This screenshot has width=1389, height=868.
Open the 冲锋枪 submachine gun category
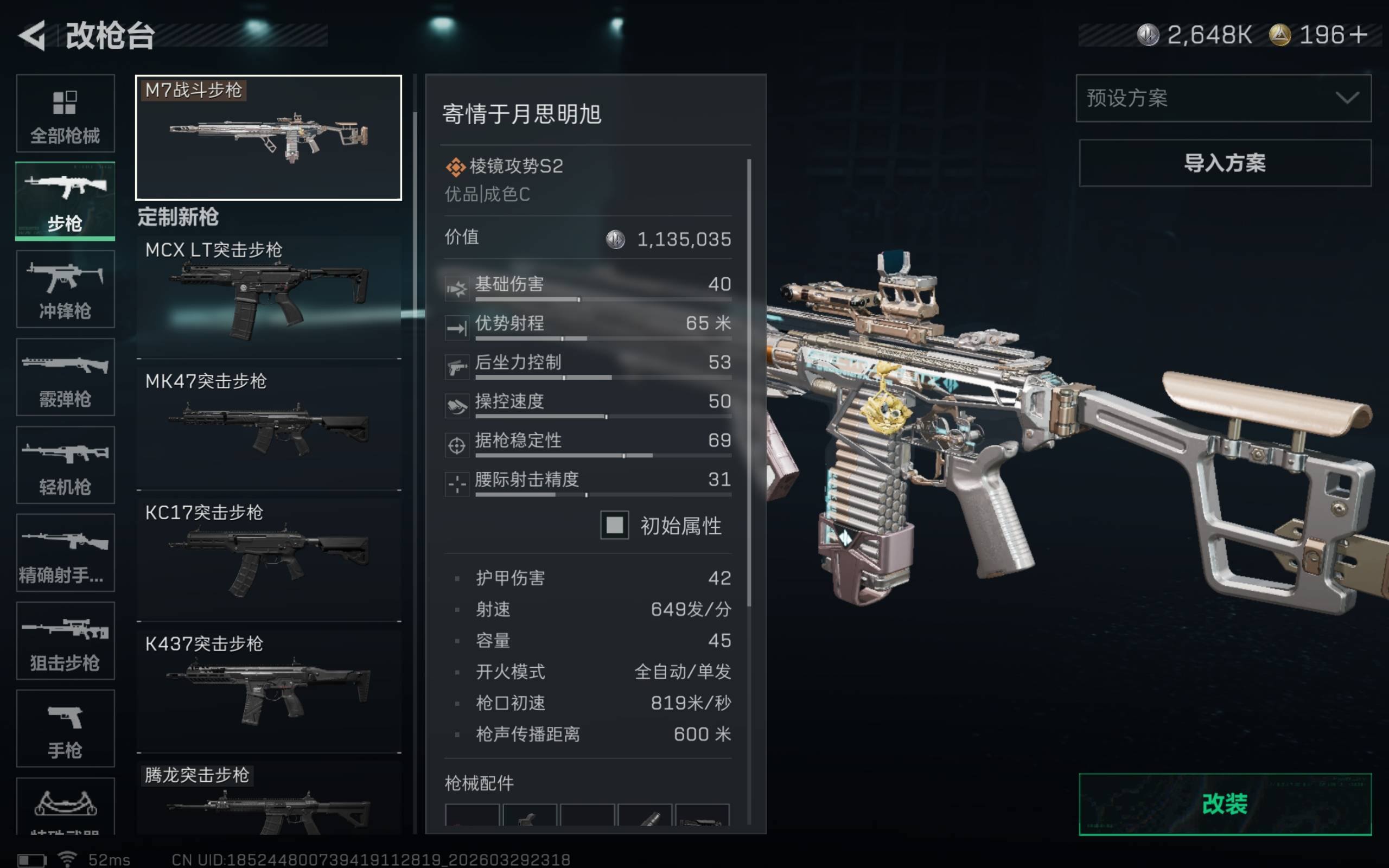pyautogui.click(x=66, y=289)
